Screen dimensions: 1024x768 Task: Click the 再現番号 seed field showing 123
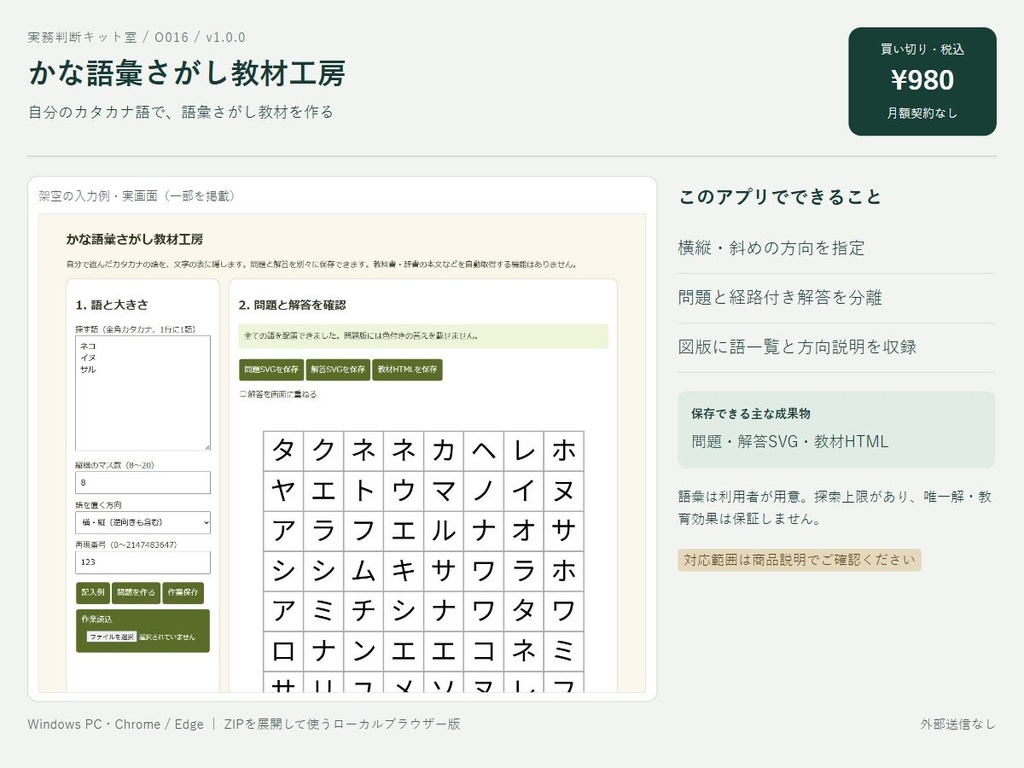pyautogui.click(x=143, y=562)
